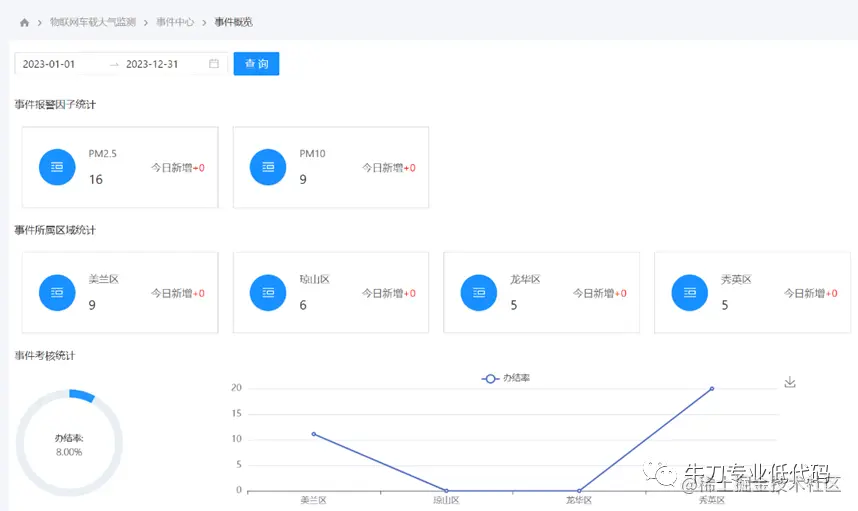Click the 琼山区 card label
Viewport: 858px width, 511px height.
(x=315, y=280)
